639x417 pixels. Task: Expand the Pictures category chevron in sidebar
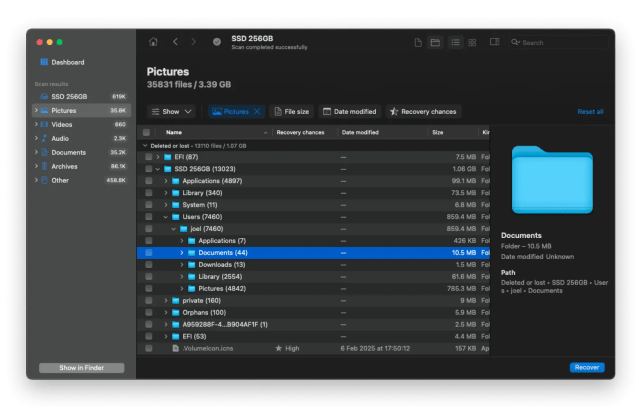[x=36, y=110]
